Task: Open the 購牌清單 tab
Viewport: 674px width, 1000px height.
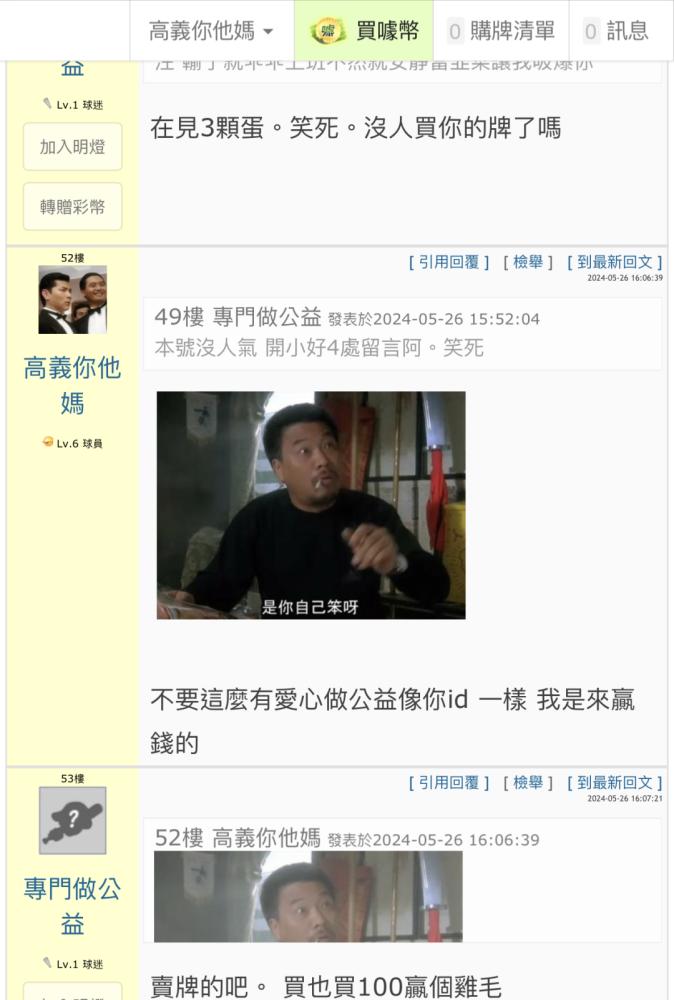Action: click(501, 31)
